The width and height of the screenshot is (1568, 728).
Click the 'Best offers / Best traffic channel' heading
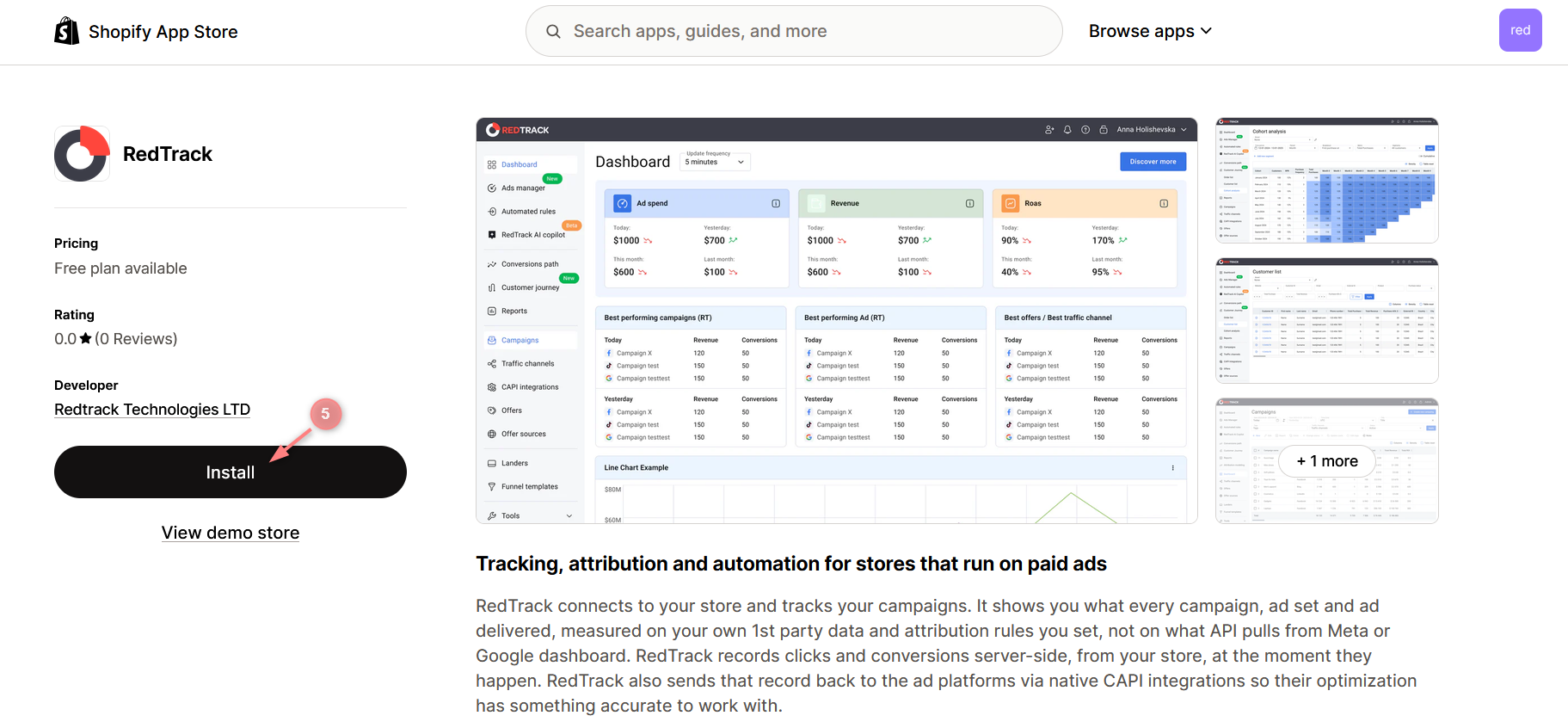(x=1058, y=318)
